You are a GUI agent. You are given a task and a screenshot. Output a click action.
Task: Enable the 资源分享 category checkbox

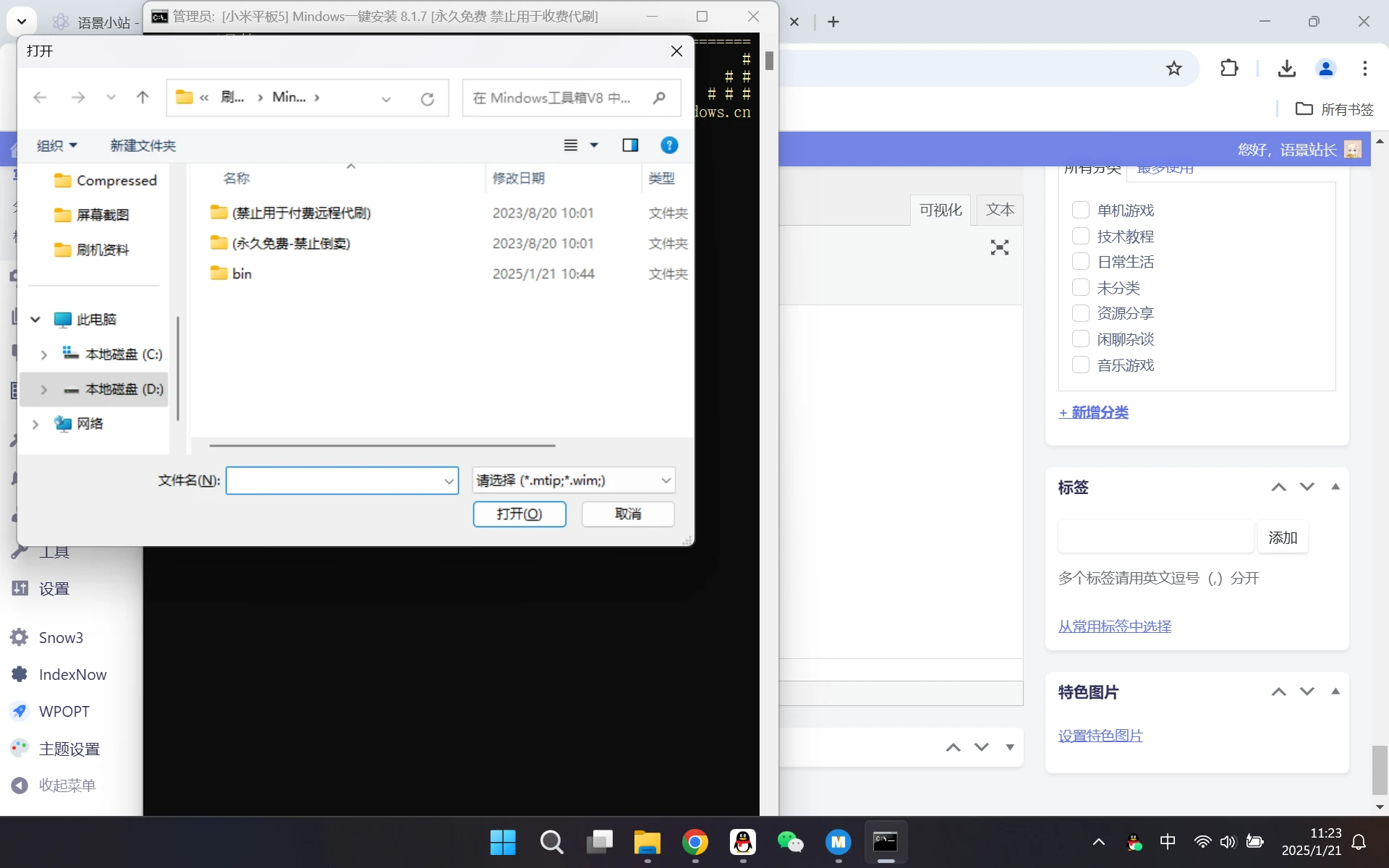[x=1080, y=312]
